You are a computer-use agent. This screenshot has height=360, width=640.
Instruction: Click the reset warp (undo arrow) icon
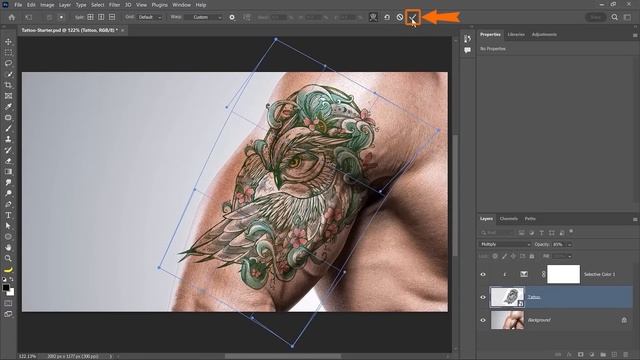(x=387, y=17)
